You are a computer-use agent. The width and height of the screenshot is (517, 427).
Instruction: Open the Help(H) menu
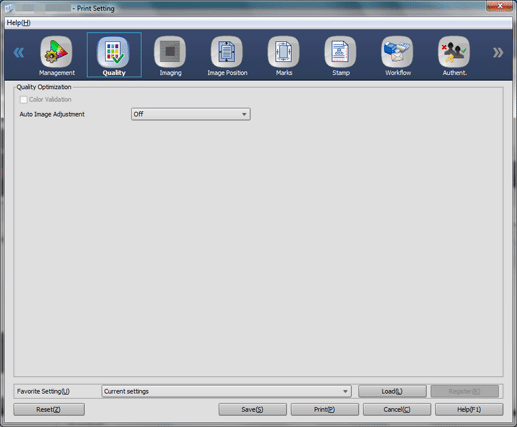pos(19,23)
